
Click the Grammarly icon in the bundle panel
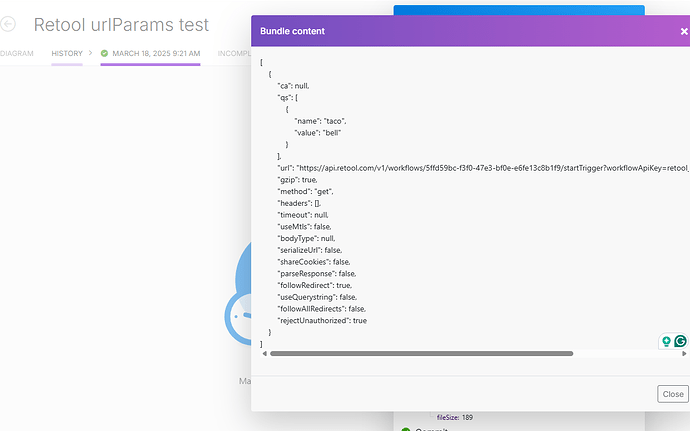[680, 341]
